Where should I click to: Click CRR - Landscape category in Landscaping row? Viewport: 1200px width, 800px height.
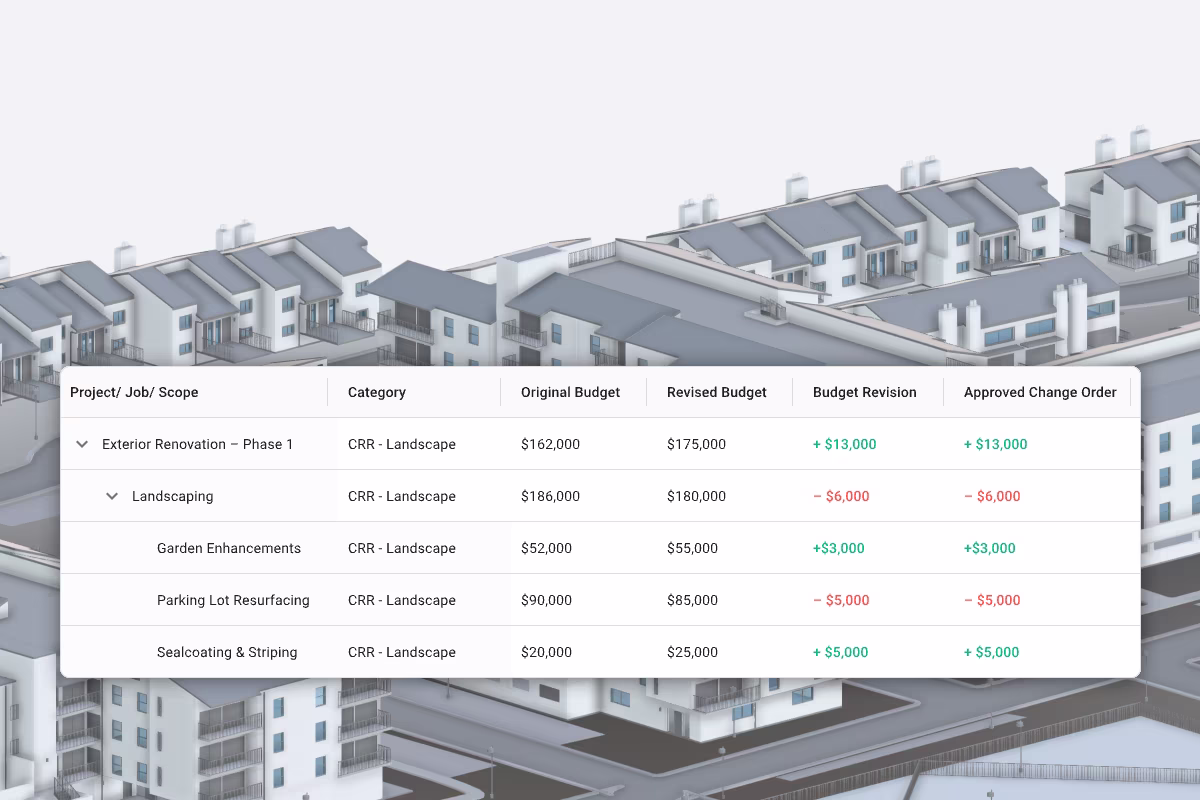[400, 496]
